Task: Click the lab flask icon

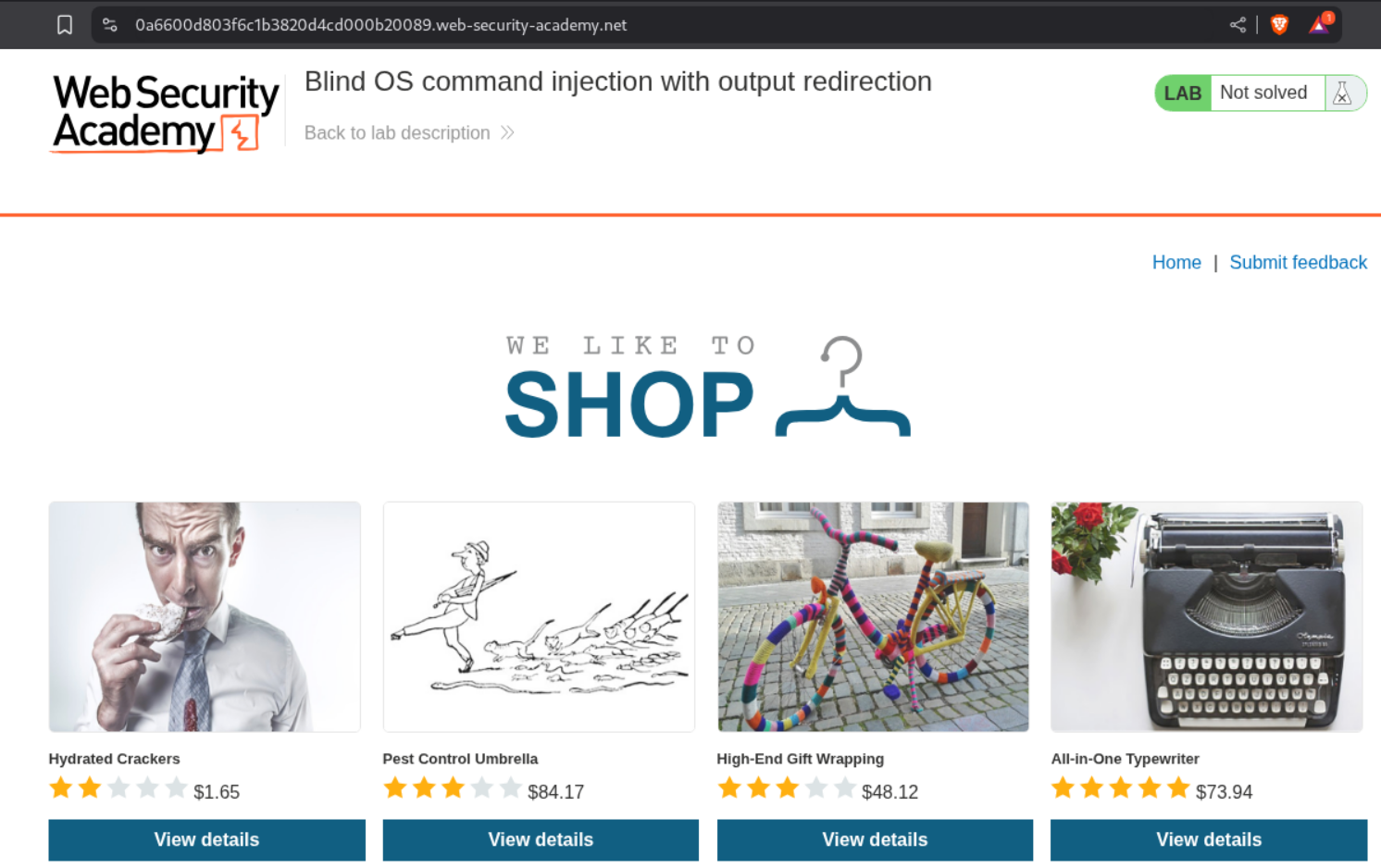Action: (x=1342, y=93)
